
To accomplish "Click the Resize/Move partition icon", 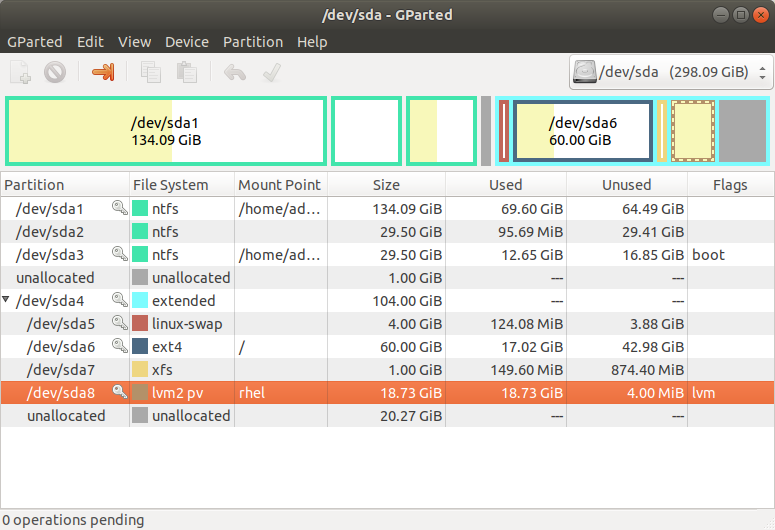I will (103, 72).
